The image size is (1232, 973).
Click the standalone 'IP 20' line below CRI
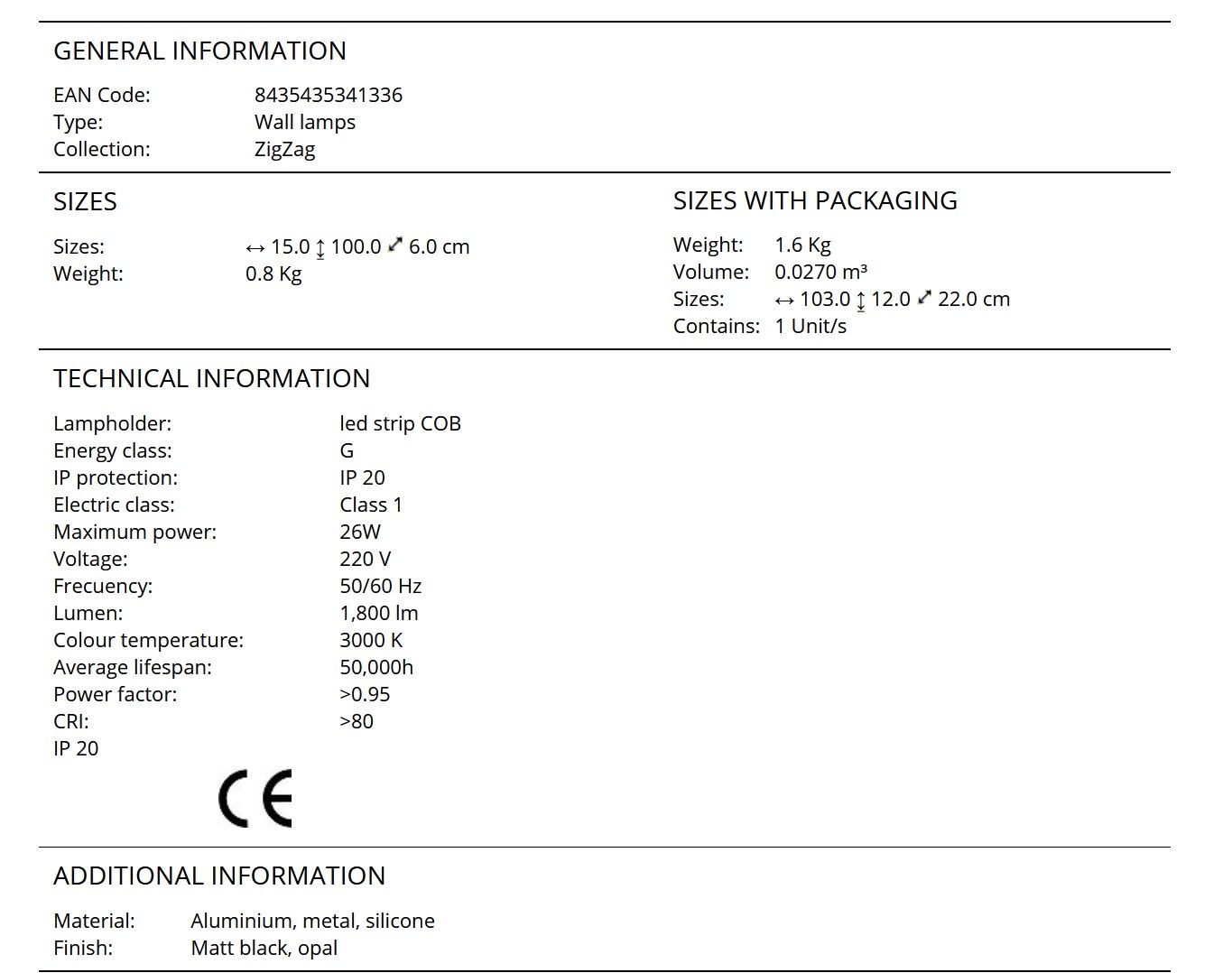(76, 748)
